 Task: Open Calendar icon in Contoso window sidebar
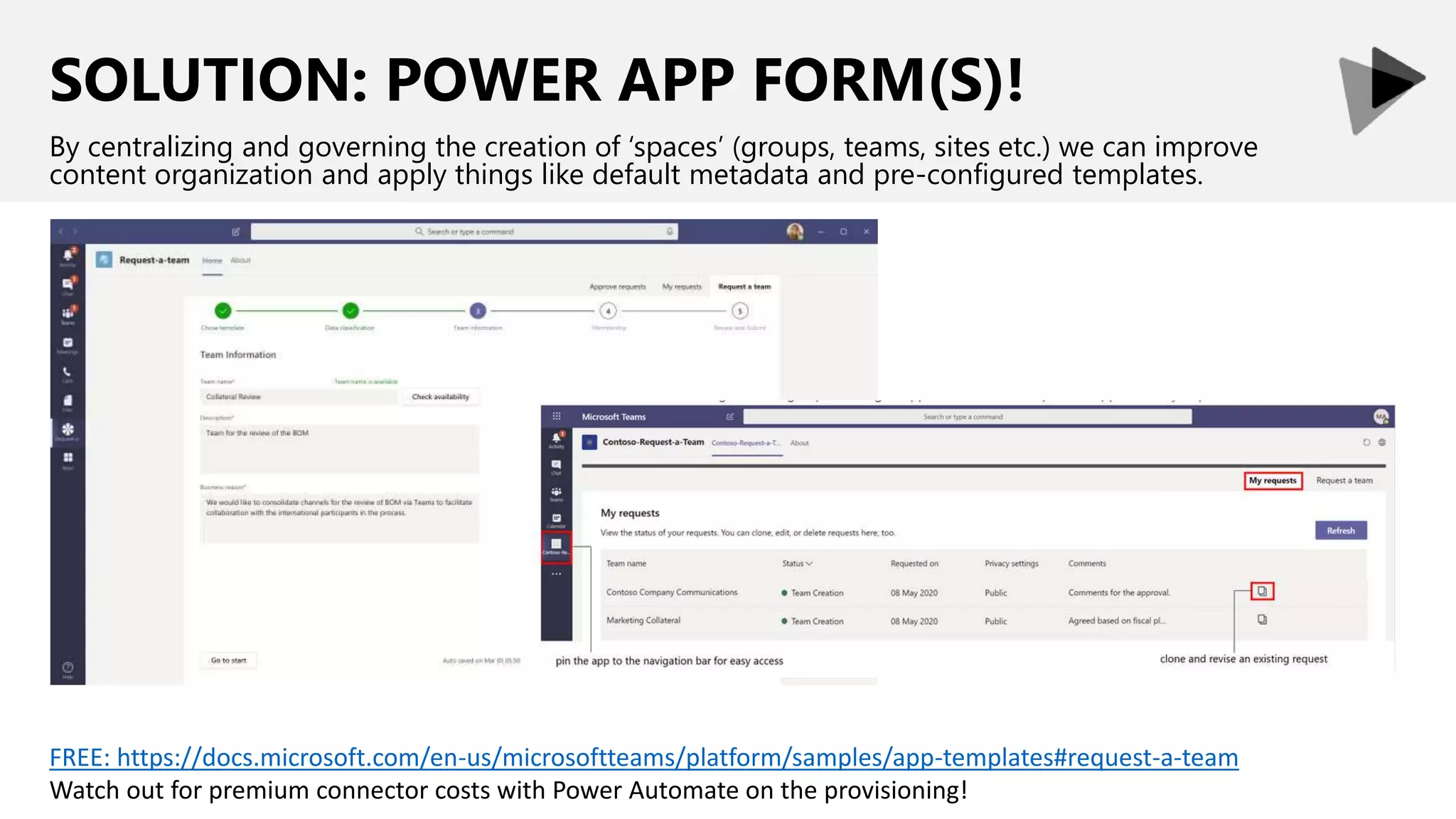pyautogui.click(x=557, y=520)
